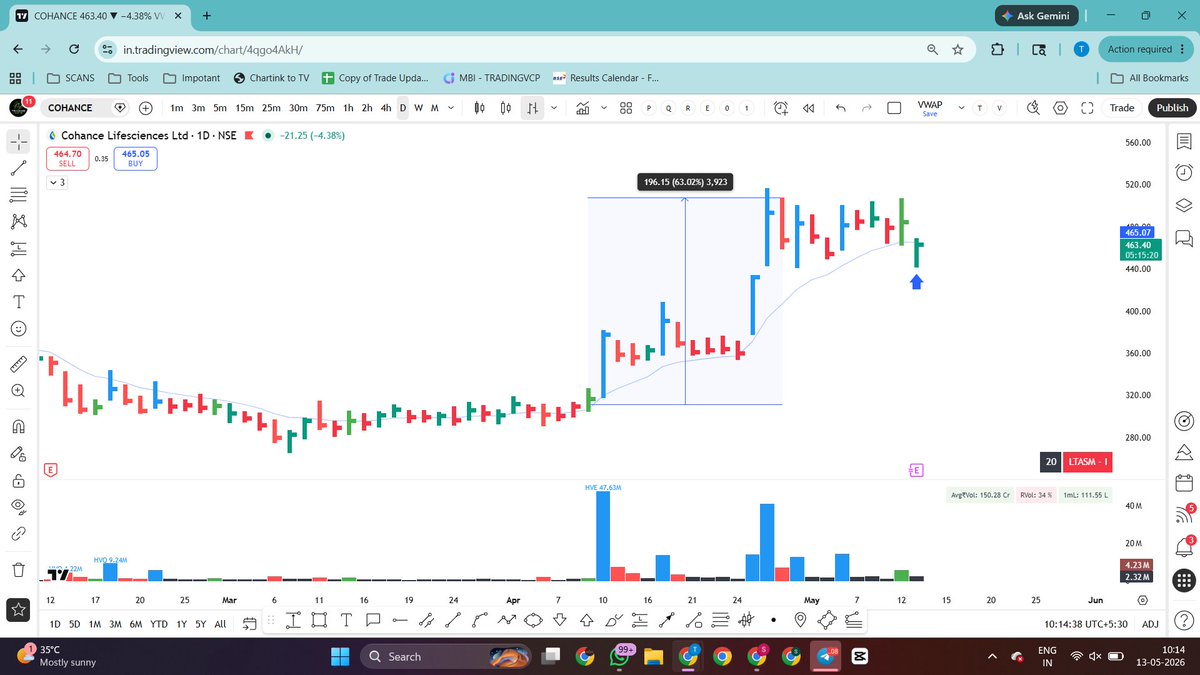
Task: Open the Fibonacci and Gann tools
Action: coord(18,196)
